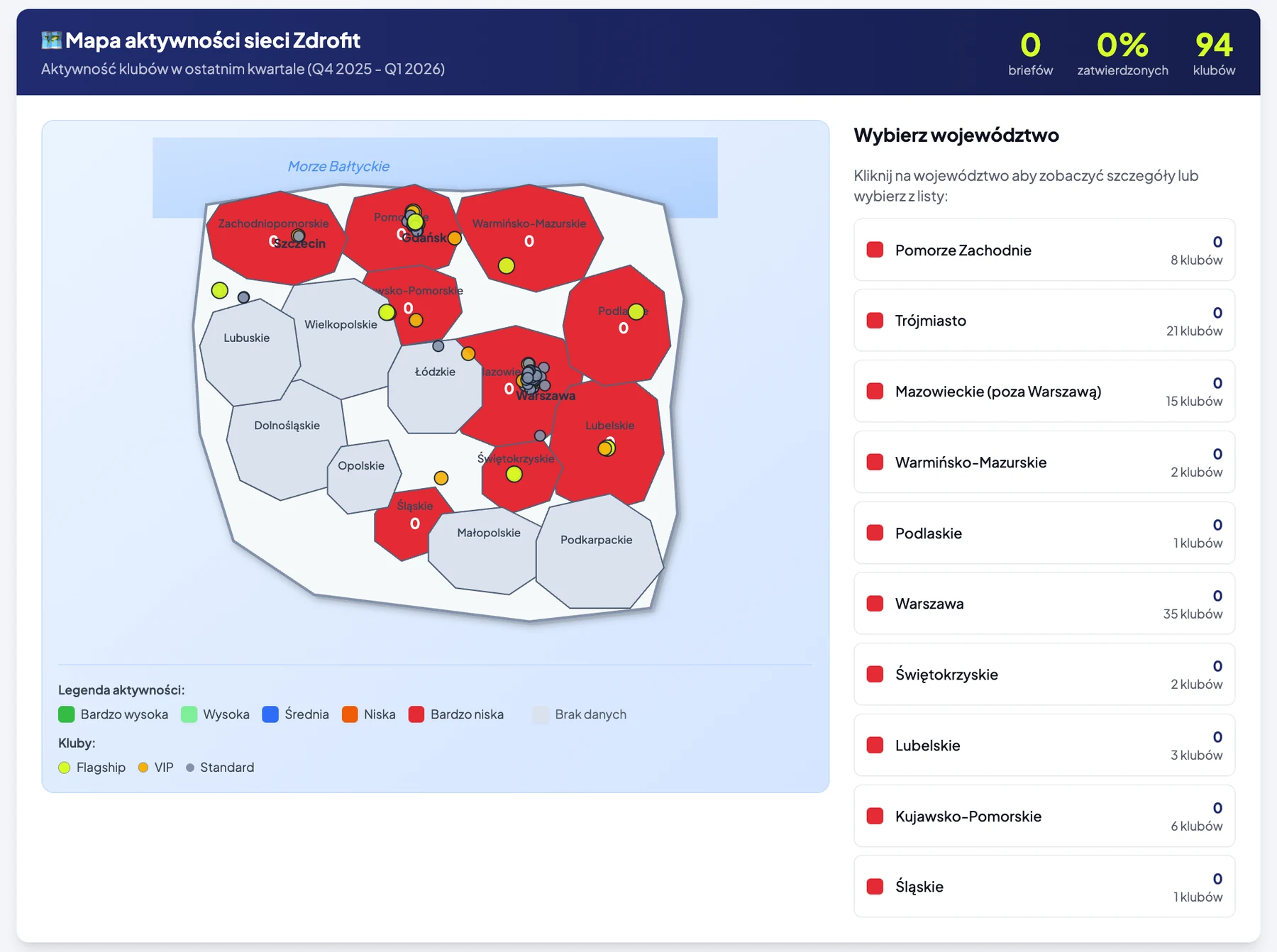Open Śląskie entry in the list
This screenshot has width=1277, height=952.
point(1044,887)
